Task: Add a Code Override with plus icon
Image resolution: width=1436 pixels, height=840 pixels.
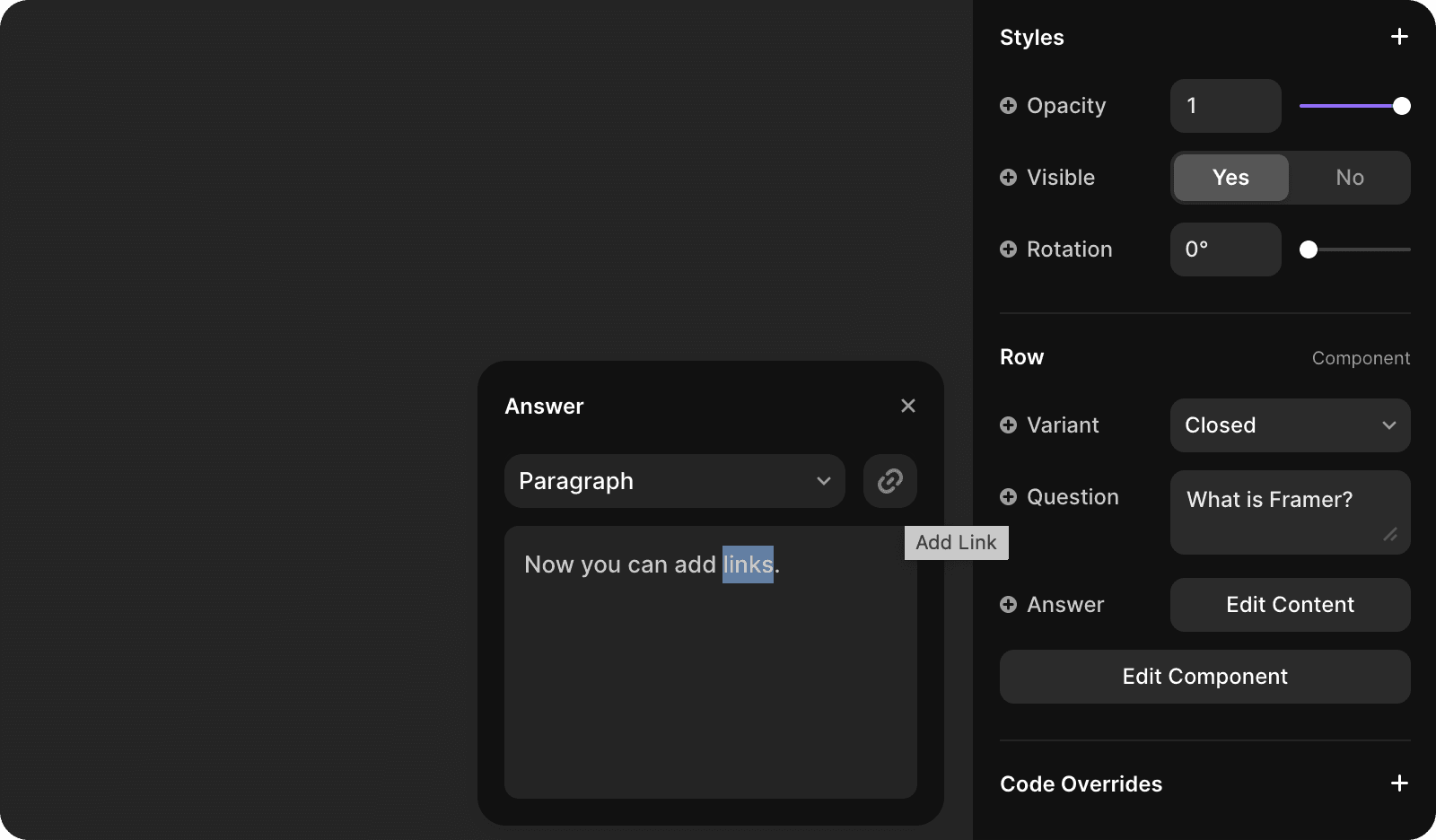Action: click(1398, 783)
